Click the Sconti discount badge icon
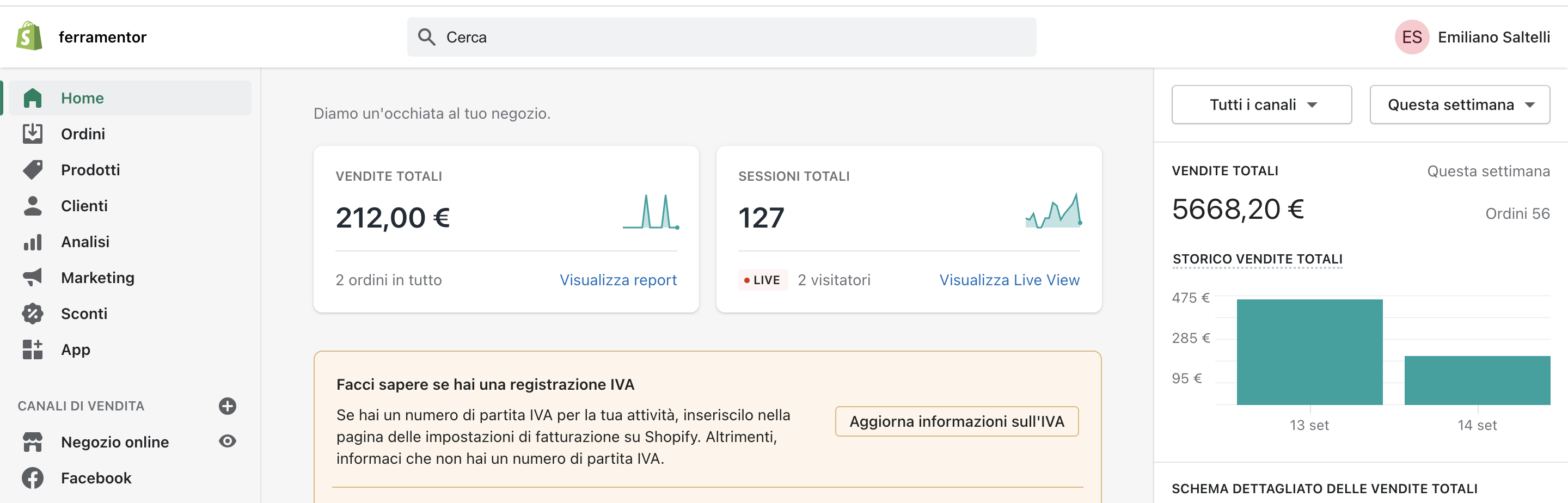Image resolution: width=1568 pixels, height=503 pixels. 32,314
